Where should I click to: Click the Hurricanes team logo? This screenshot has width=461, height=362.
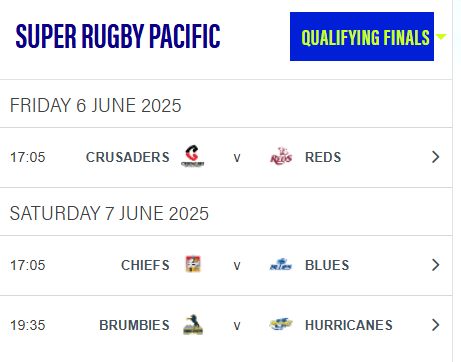pos(281,324)
